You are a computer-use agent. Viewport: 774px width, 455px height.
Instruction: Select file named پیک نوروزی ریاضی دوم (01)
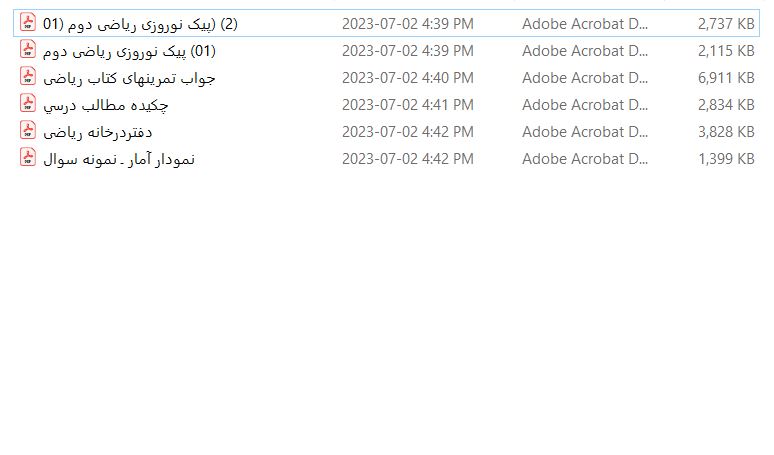point(129,51)
